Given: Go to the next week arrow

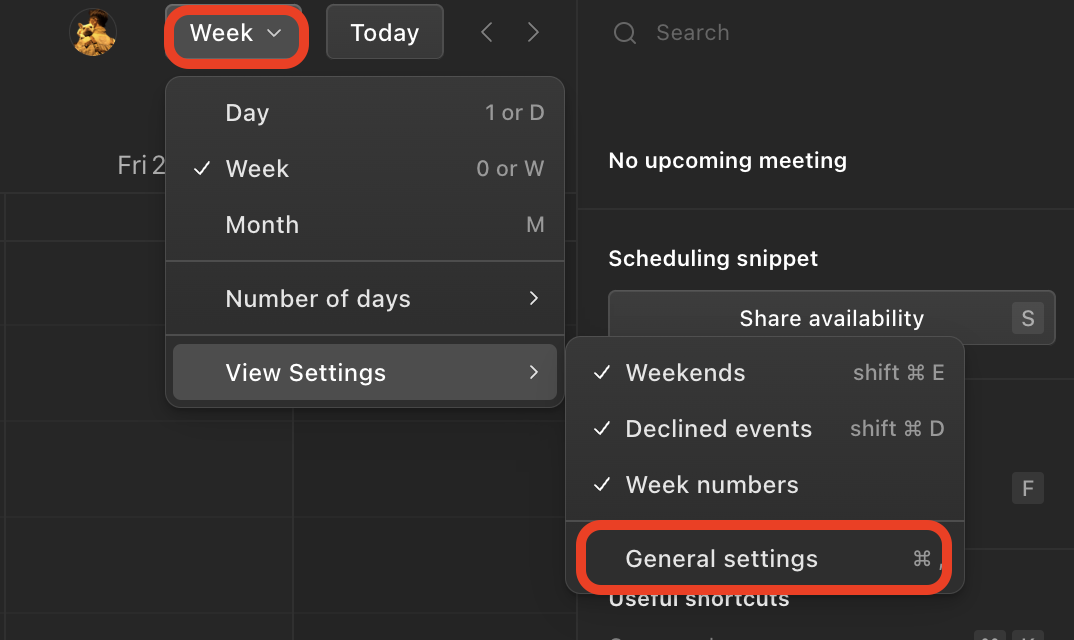Looking at the screenshot, I should [533, 33].
